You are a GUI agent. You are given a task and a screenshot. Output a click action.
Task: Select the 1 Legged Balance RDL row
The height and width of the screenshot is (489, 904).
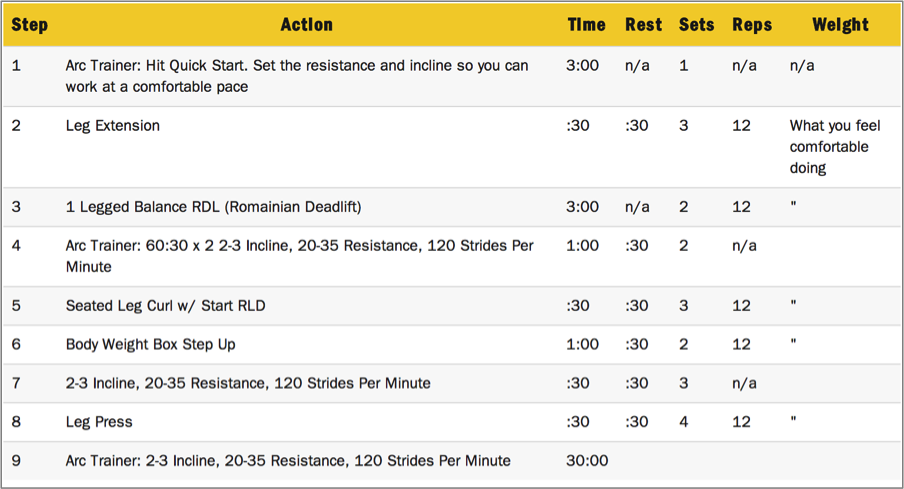[x=452, y=207]
